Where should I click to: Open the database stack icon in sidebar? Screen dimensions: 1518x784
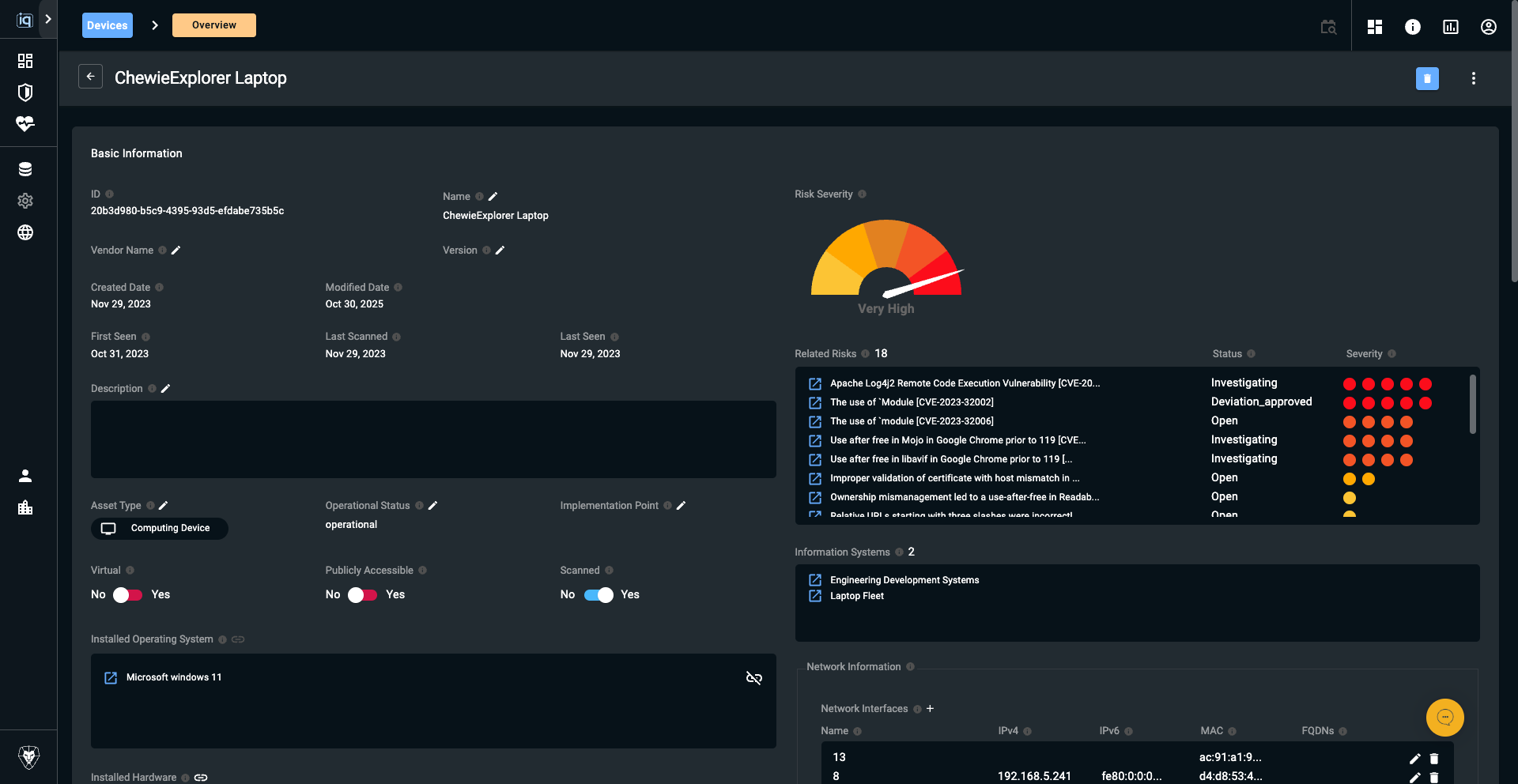25,169
